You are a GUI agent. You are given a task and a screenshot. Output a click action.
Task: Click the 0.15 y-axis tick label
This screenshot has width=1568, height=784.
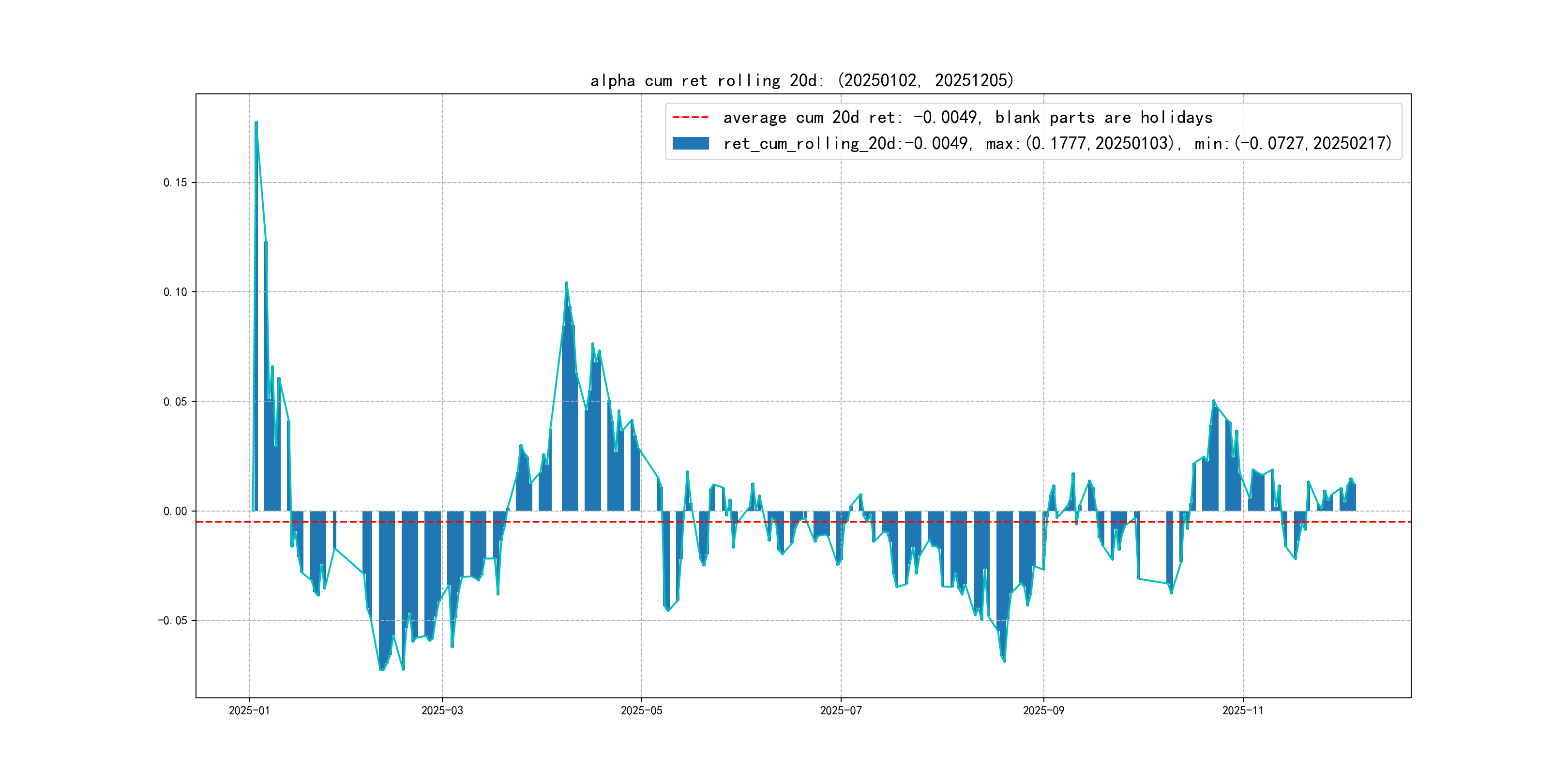click(x=175, y=182)
